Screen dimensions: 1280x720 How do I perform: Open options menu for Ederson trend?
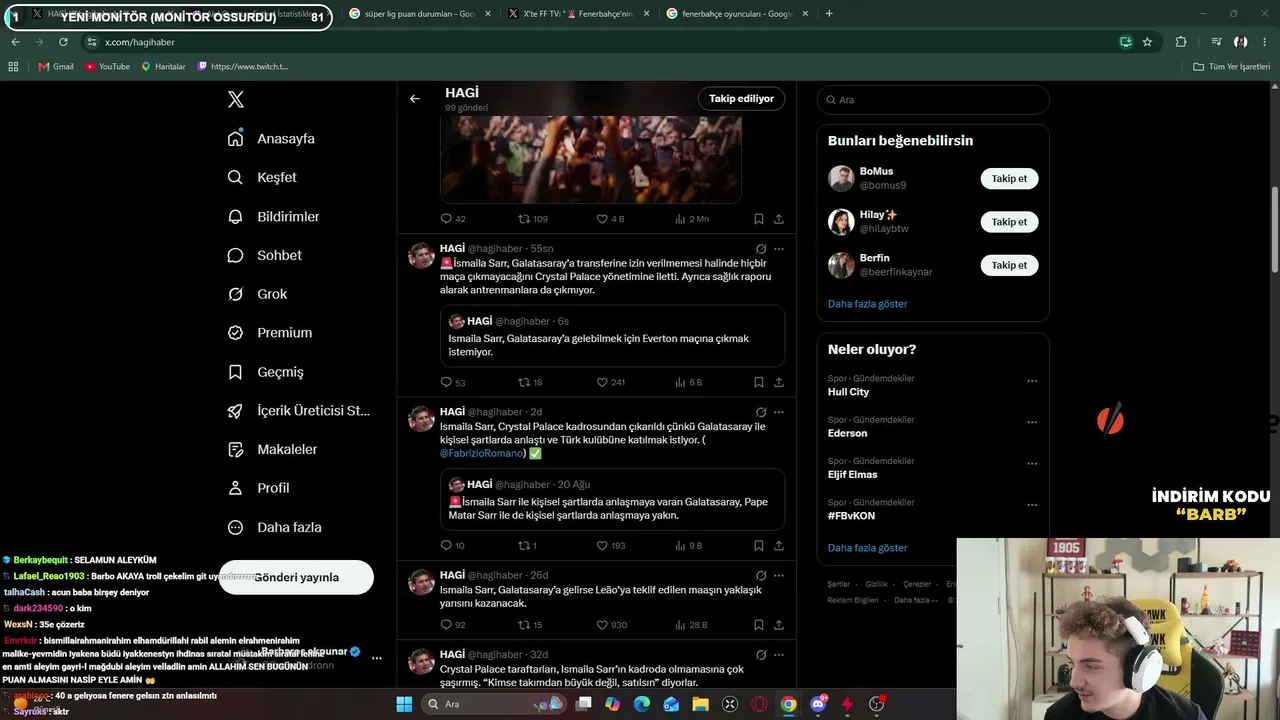point(1032,422)
